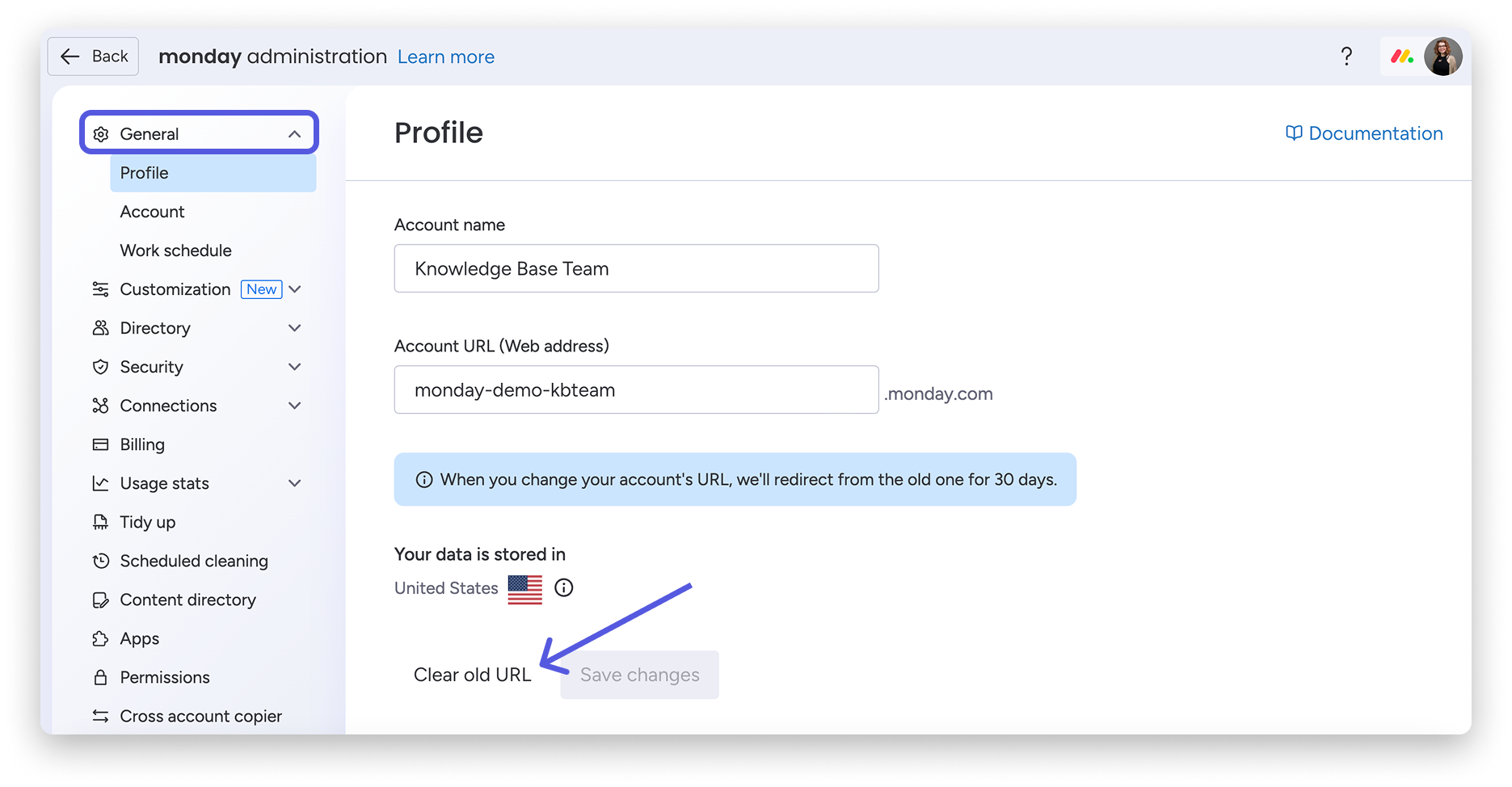Click the Account name input field

tap(637, 268)
